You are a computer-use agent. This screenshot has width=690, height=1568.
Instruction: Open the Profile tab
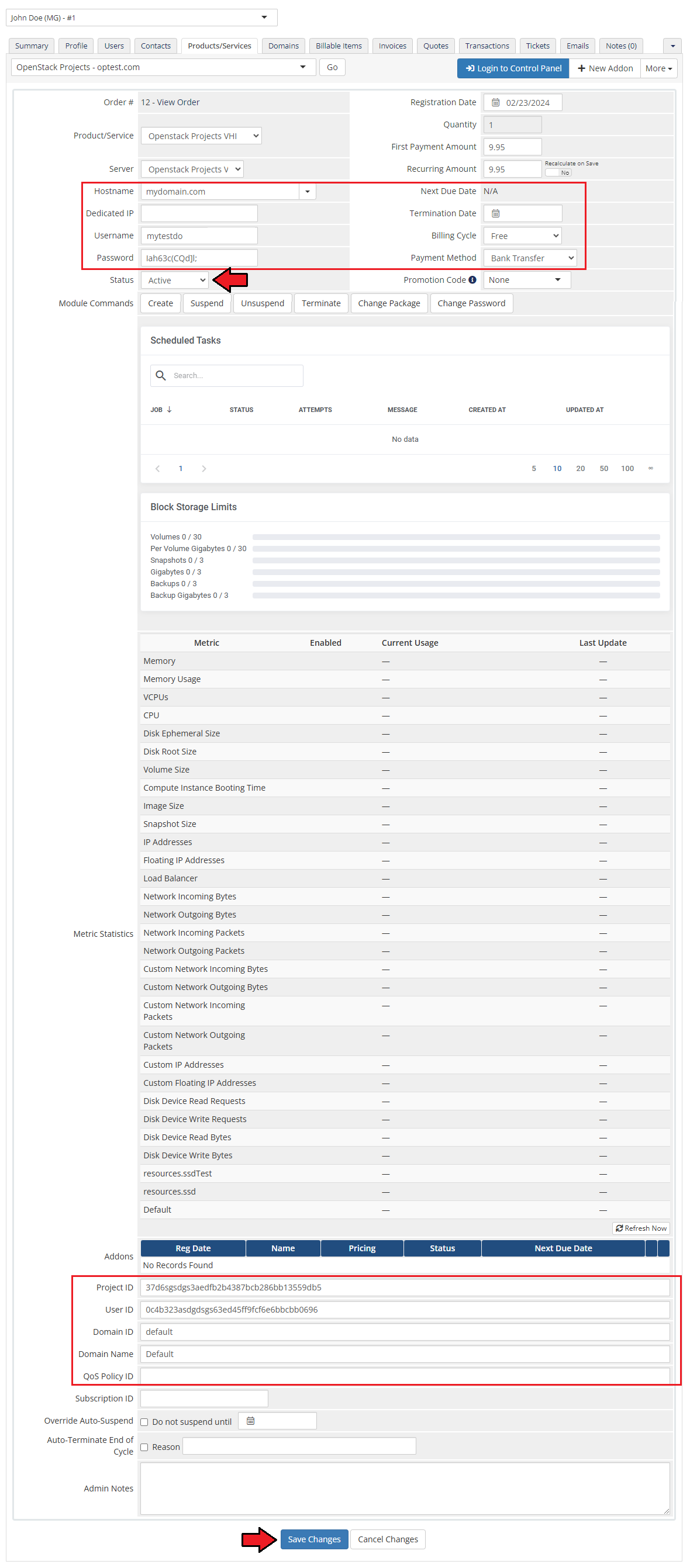point(76,46)
